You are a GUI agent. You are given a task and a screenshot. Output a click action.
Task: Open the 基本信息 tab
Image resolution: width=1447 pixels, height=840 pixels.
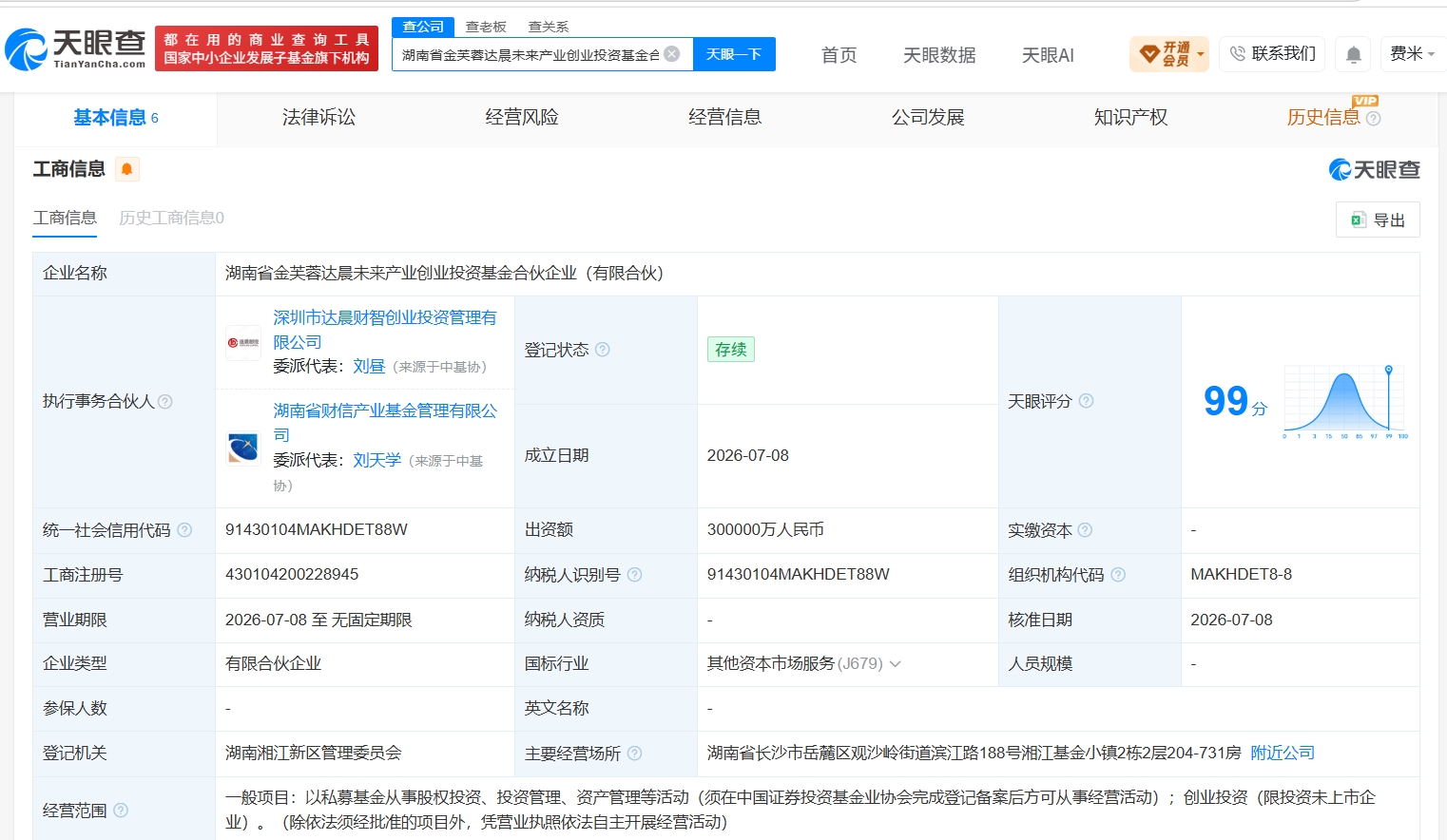116,118
